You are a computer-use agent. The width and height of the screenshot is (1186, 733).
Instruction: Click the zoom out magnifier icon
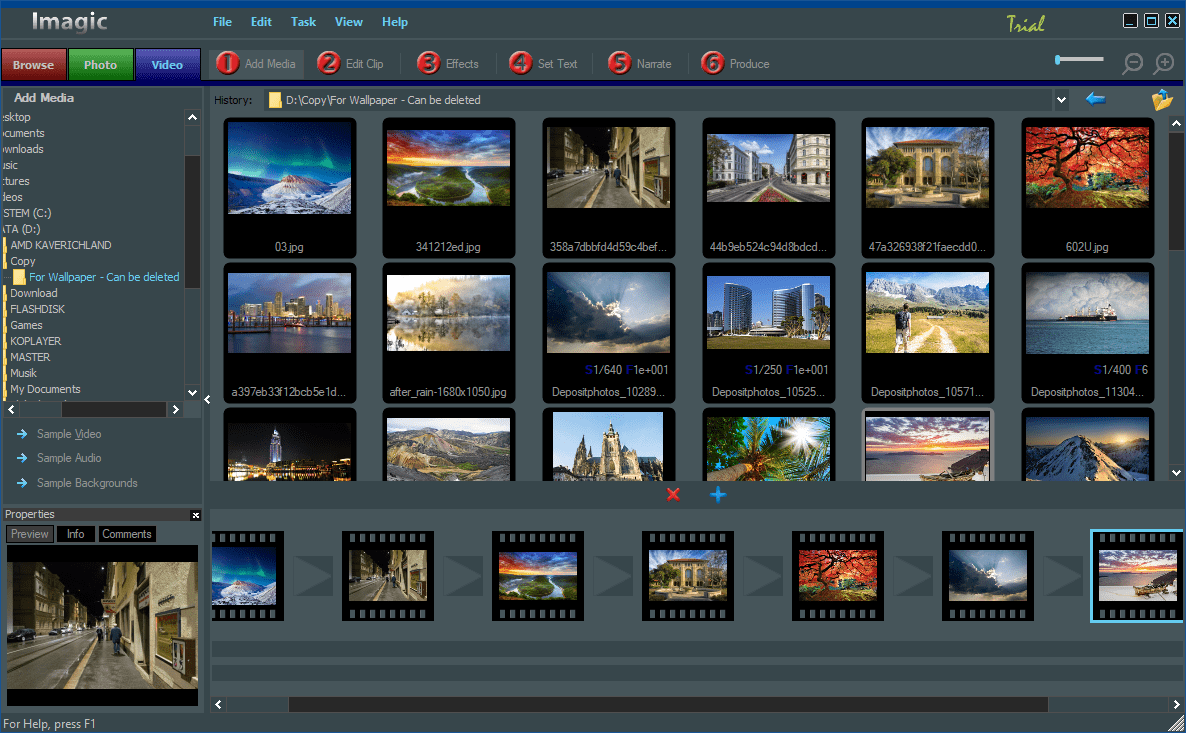tap(1132, 64)
